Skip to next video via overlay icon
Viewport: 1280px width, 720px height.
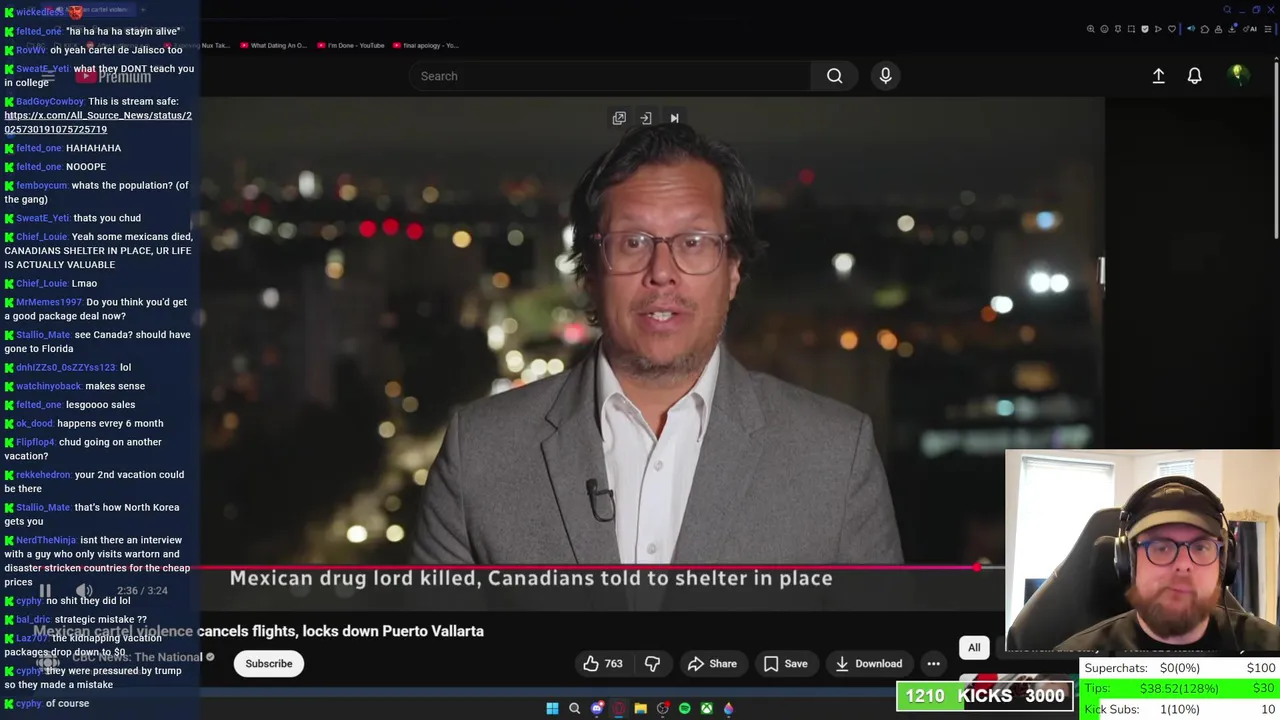(x=674, y=118)
